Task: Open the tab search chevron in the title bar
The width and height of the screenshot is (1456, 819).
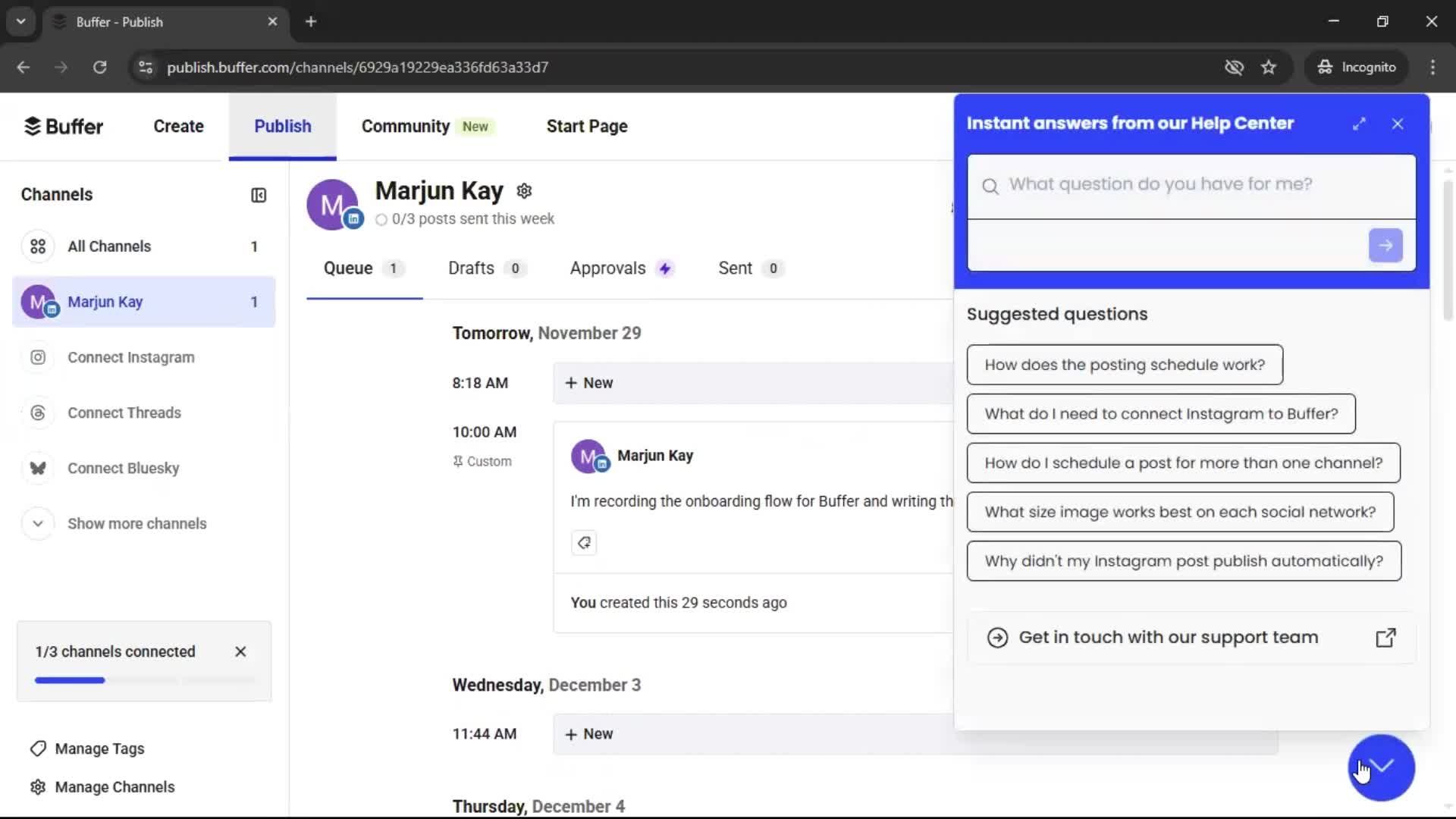Action: coord(20,21)
